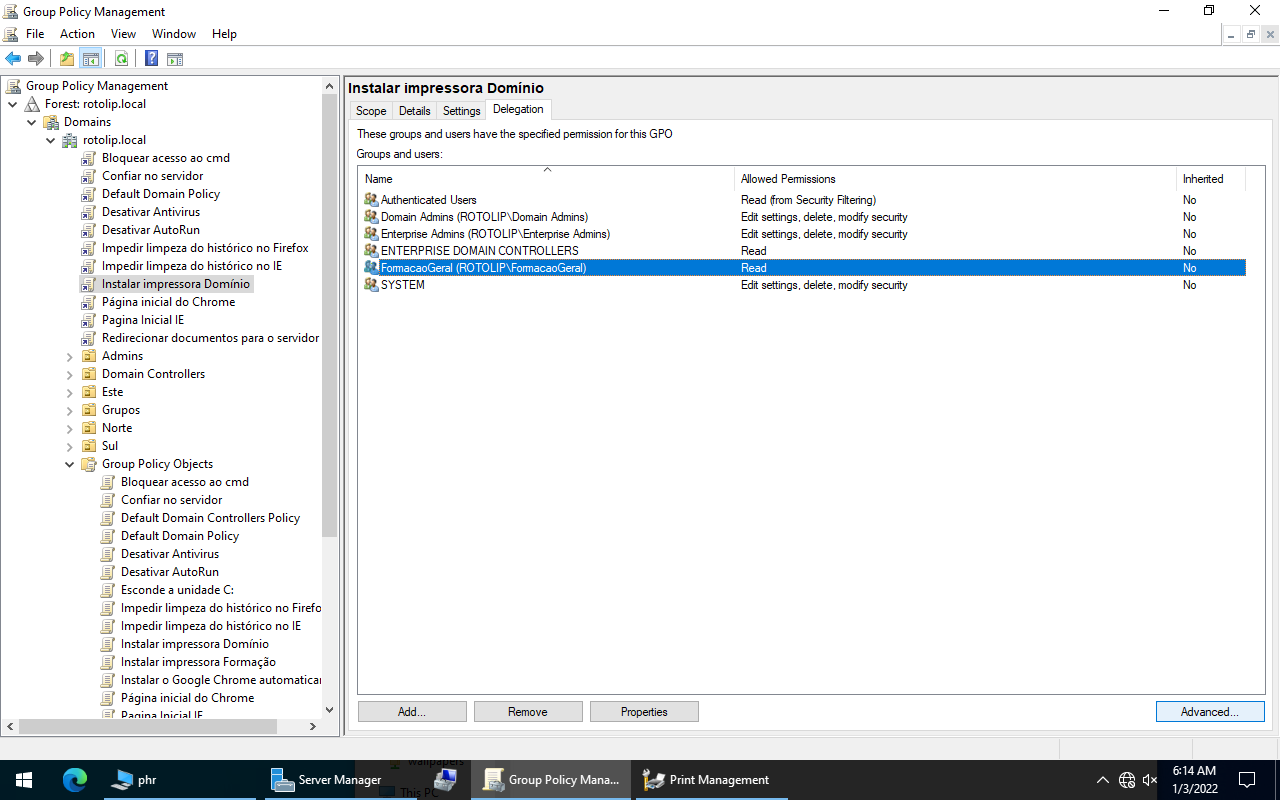This screenshot has width=1280, height=800.
Task: Select the Default Domain Policy link under rotolip.local
Action: coord(160,194)
